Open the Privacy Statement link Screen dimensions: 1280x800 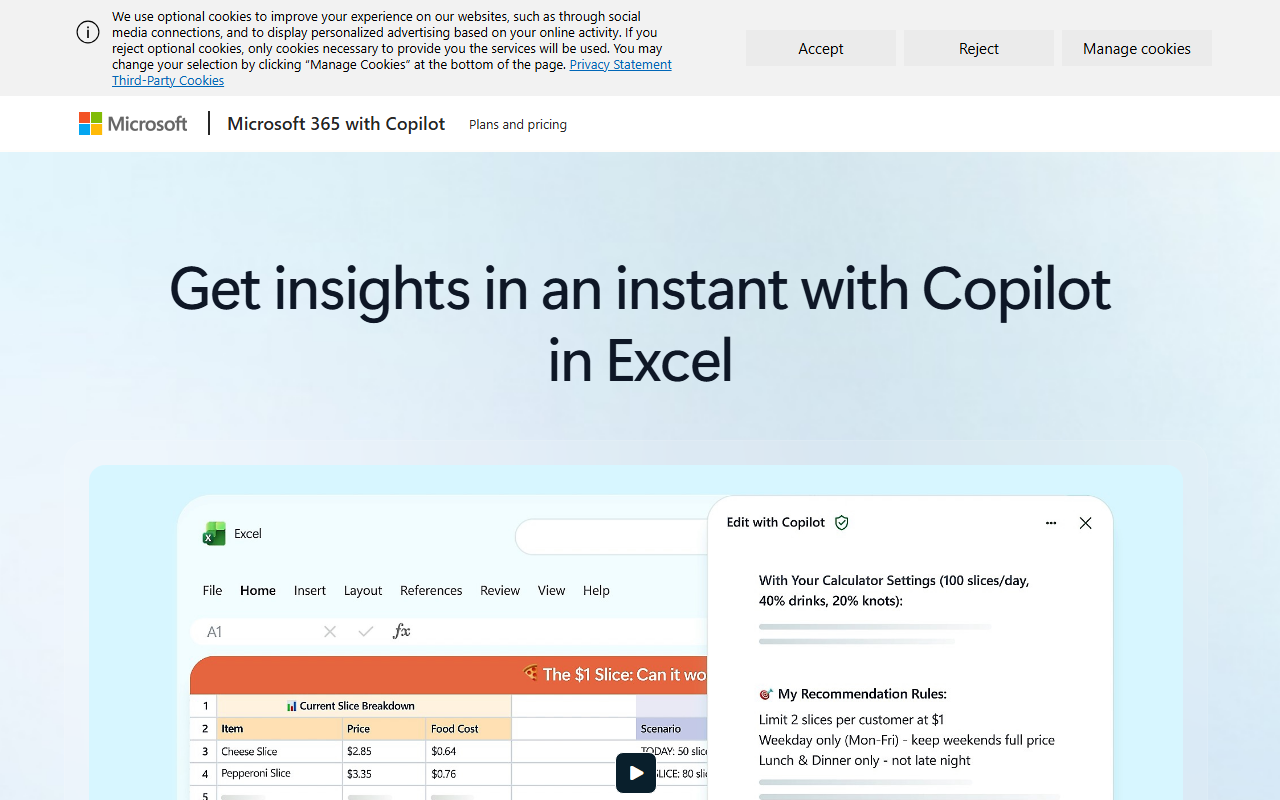(620, 64)
